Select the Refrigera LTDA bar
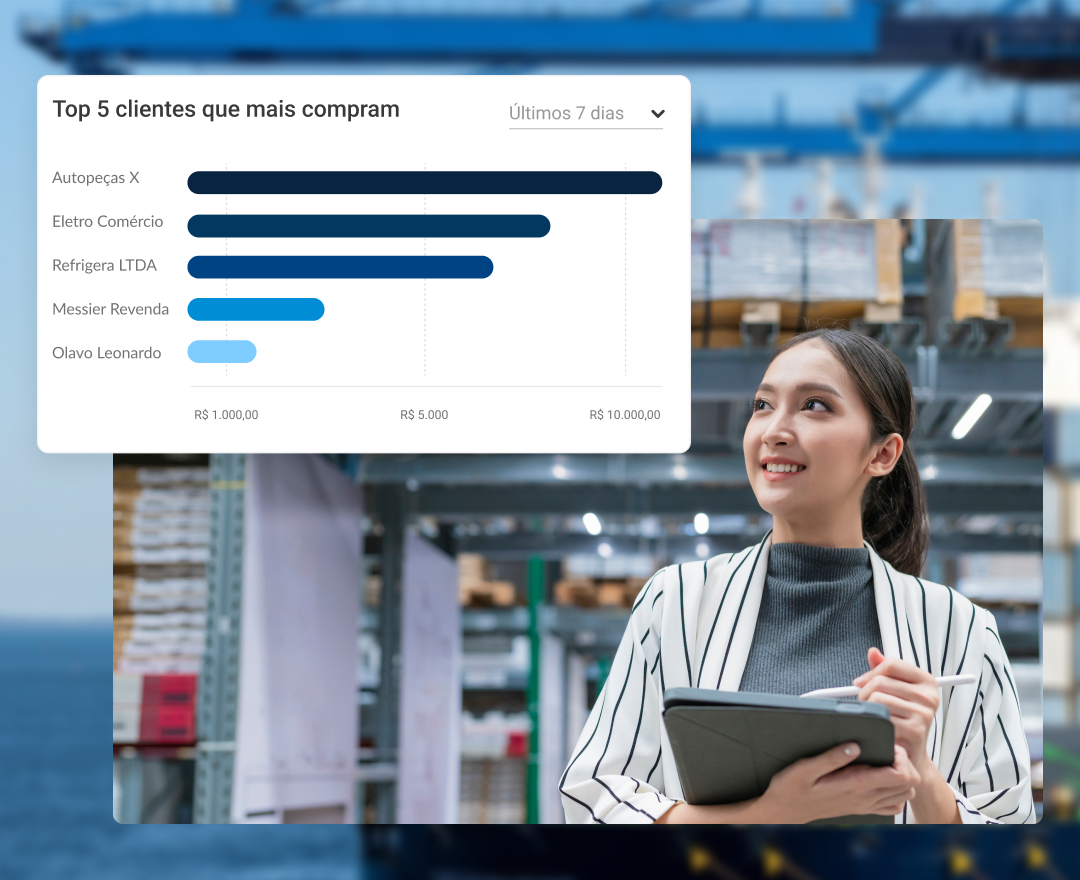The image size is (1080, 880). (340, 267)
